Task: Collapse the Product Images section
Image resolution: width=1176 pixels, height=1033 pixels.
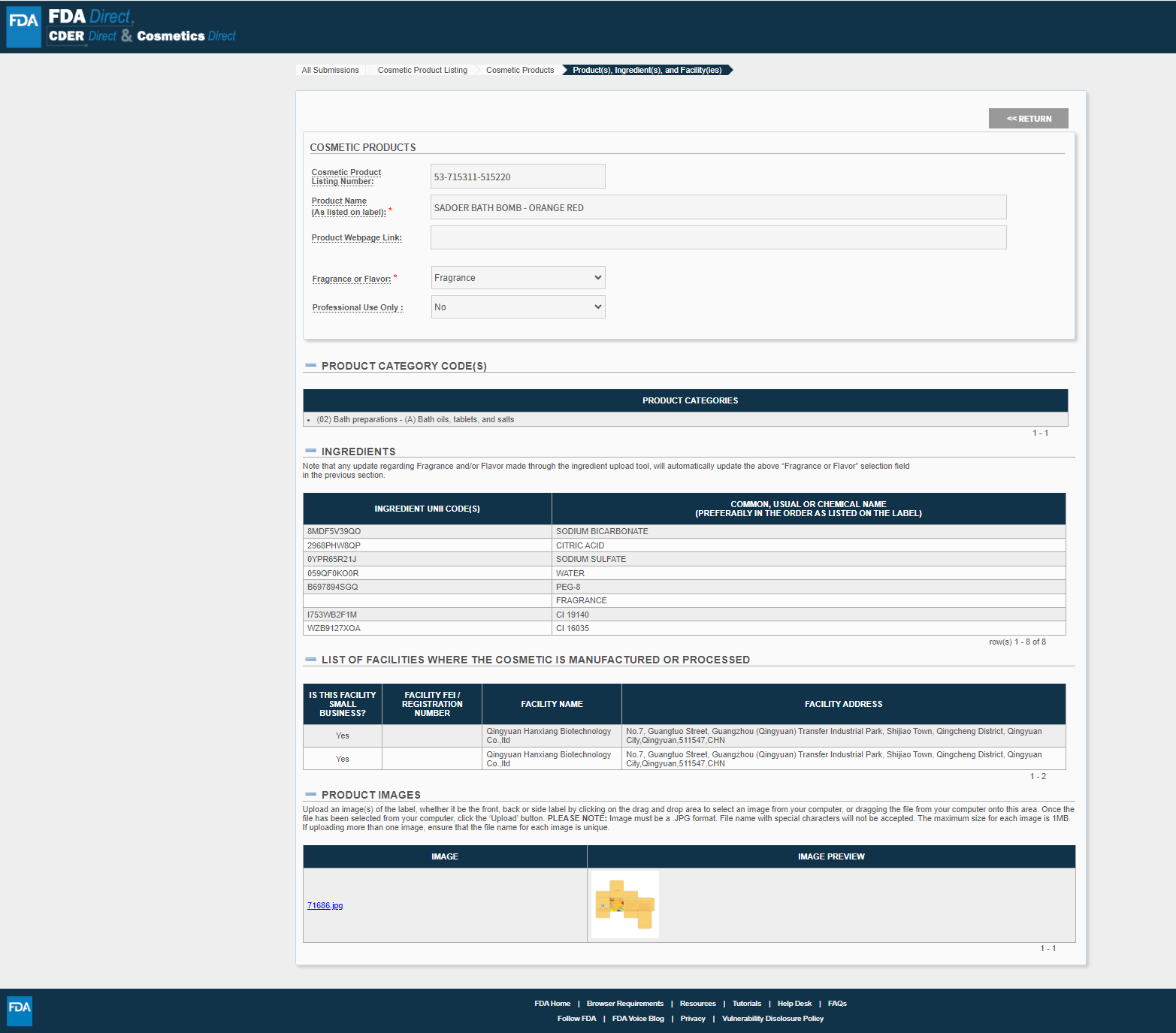Action: point(310,795)
